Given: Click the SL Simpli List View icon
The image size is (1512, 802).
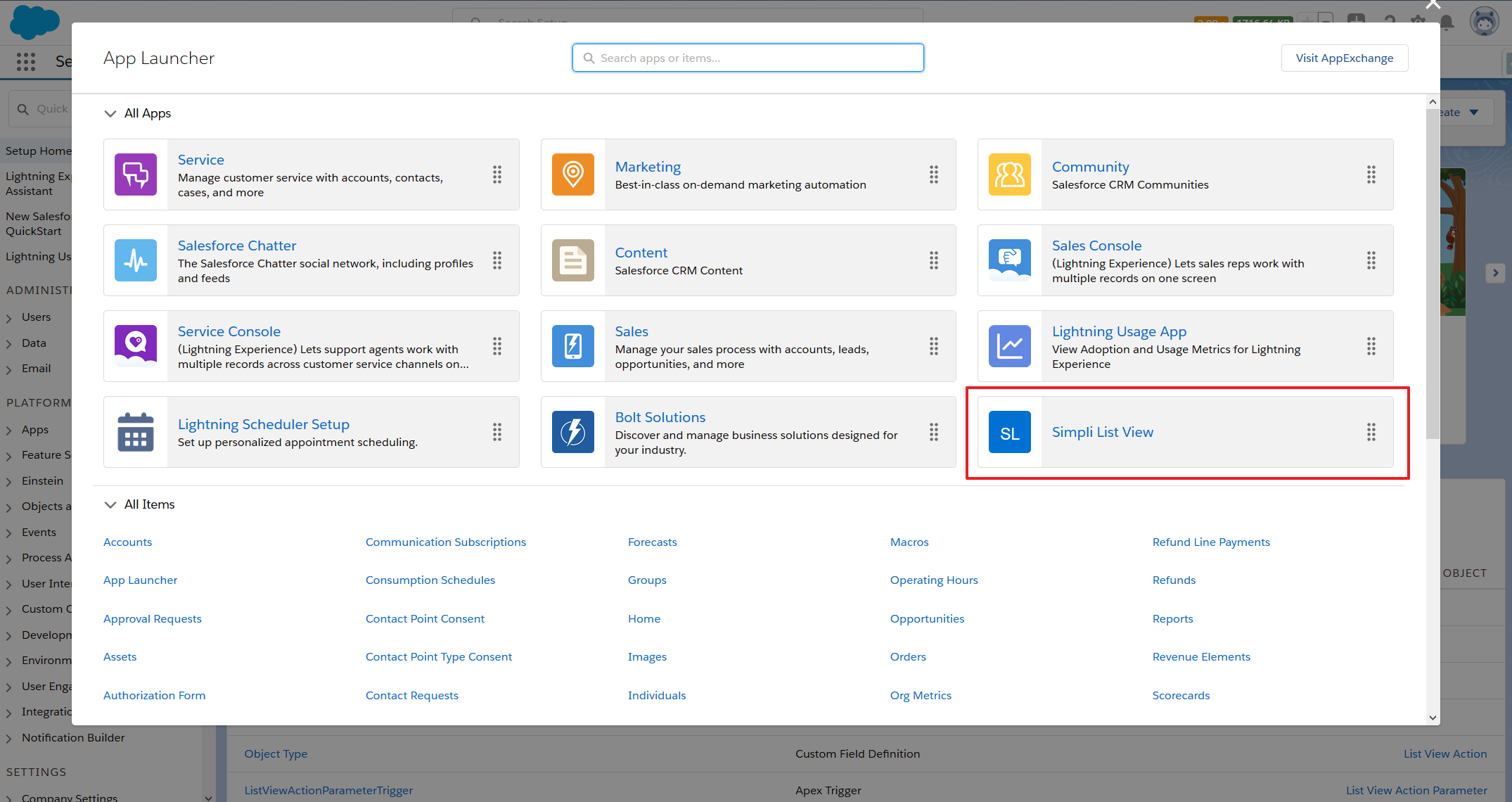Looking at the screenshot, I should pos(1010,432).
